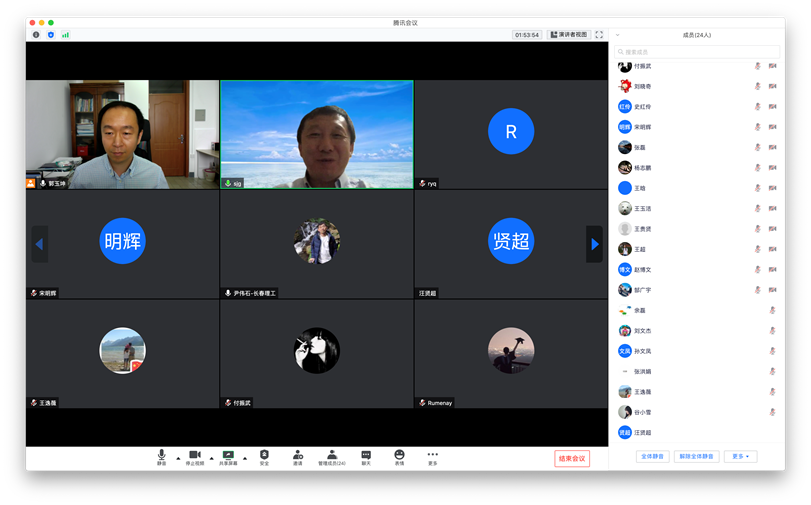This screenshot has height=505, width=811.
Task: Click the Security (安全) shield icon in toolbar
Action: pyautogui.click(x=264, y=457)
